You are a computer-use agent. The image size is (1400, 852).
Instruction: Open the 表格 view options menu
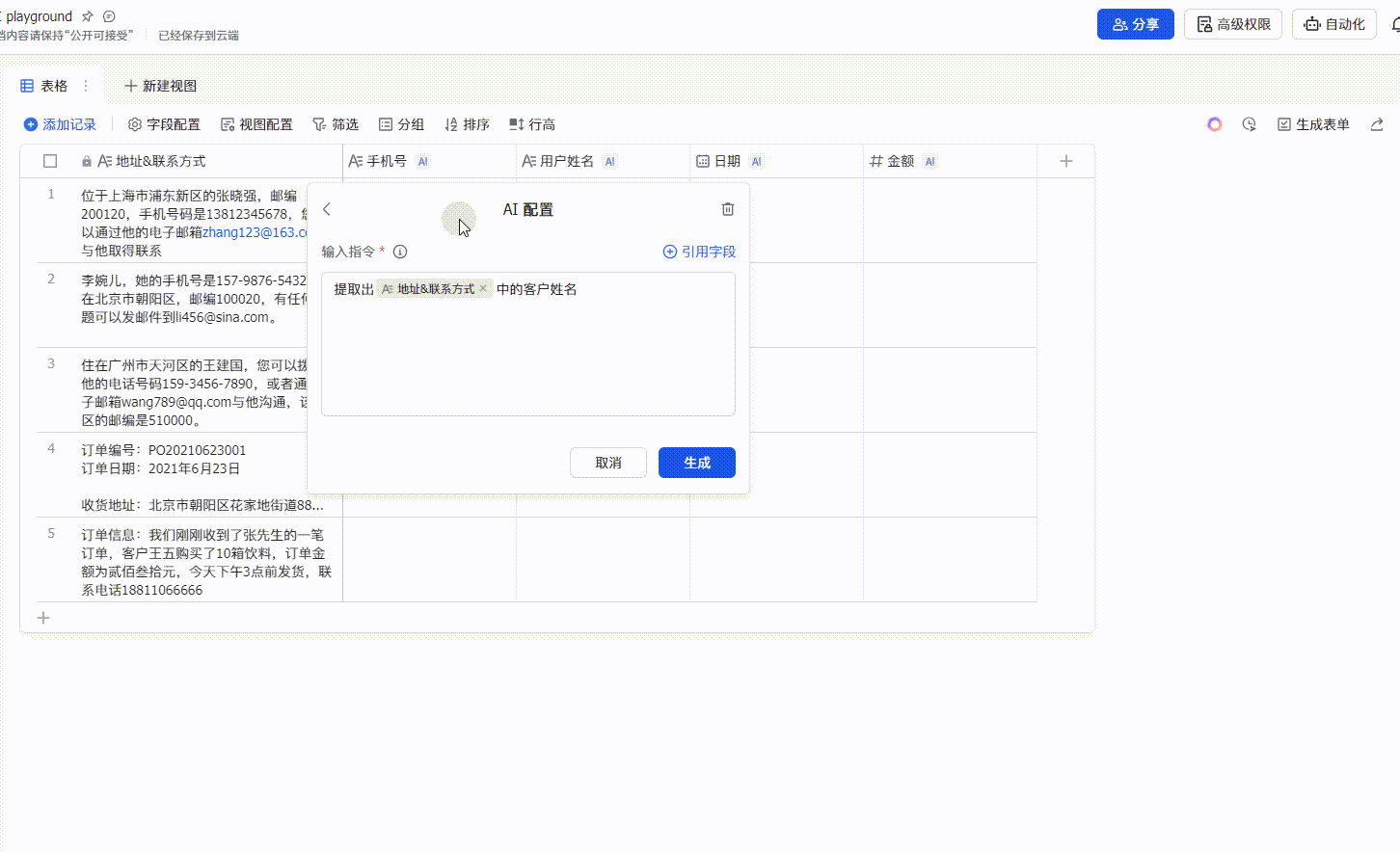[x=86, y=86]
